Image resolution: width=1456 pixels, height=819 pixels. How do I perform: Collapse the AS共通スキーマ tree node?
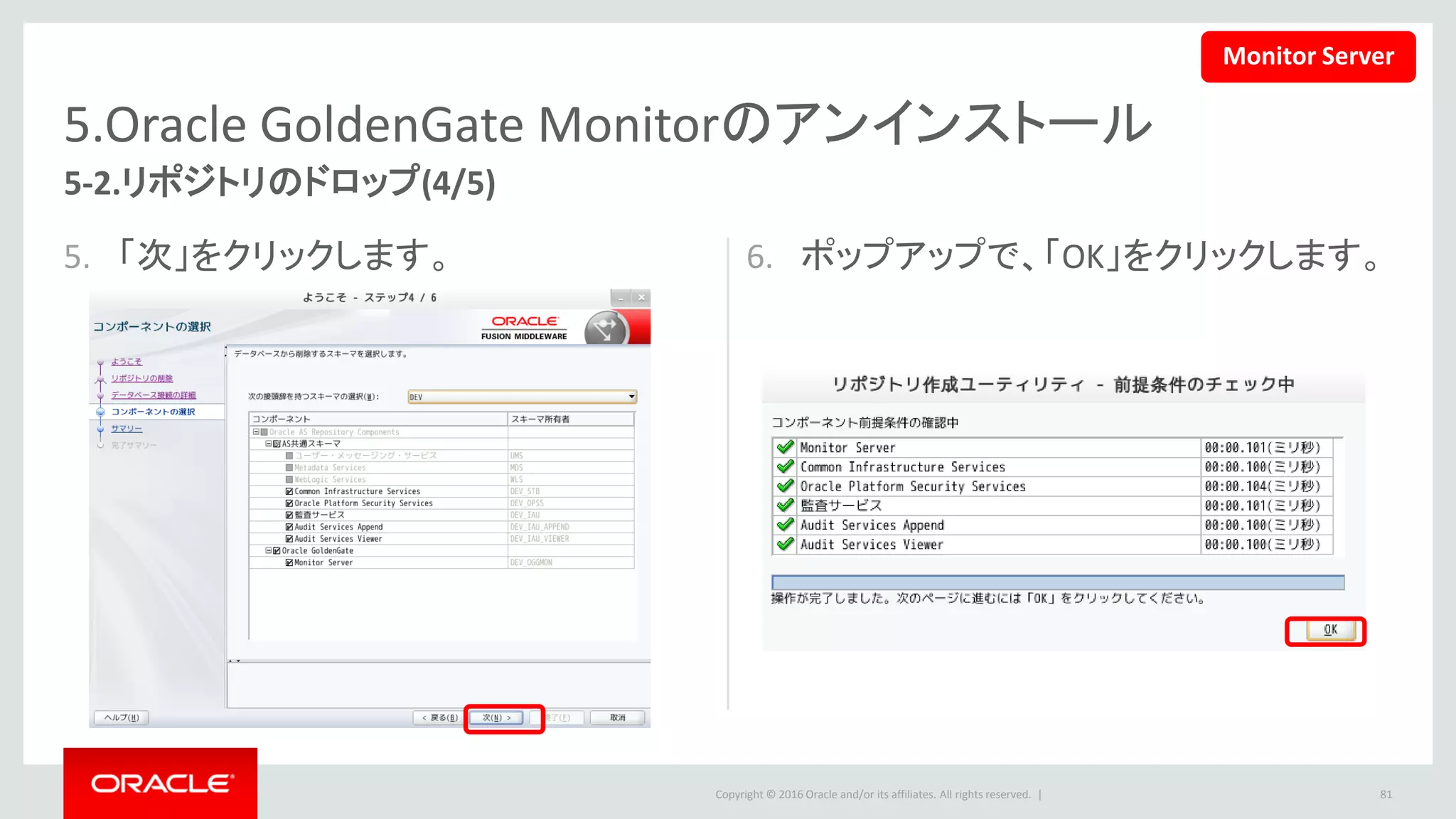[269, 444]
